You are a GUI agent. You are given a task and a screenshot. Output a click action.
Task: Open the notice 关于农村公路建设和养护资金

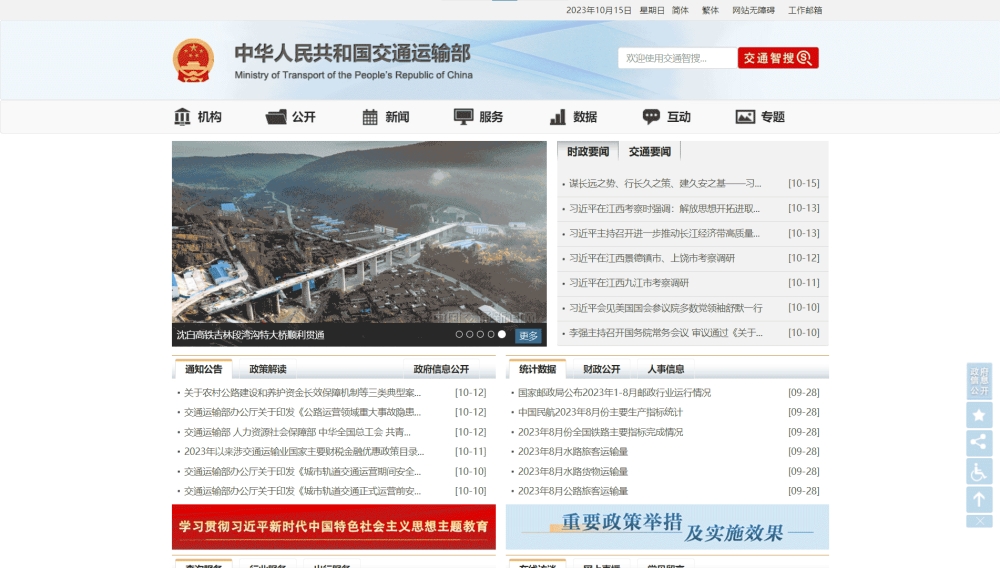coord(302,393)
